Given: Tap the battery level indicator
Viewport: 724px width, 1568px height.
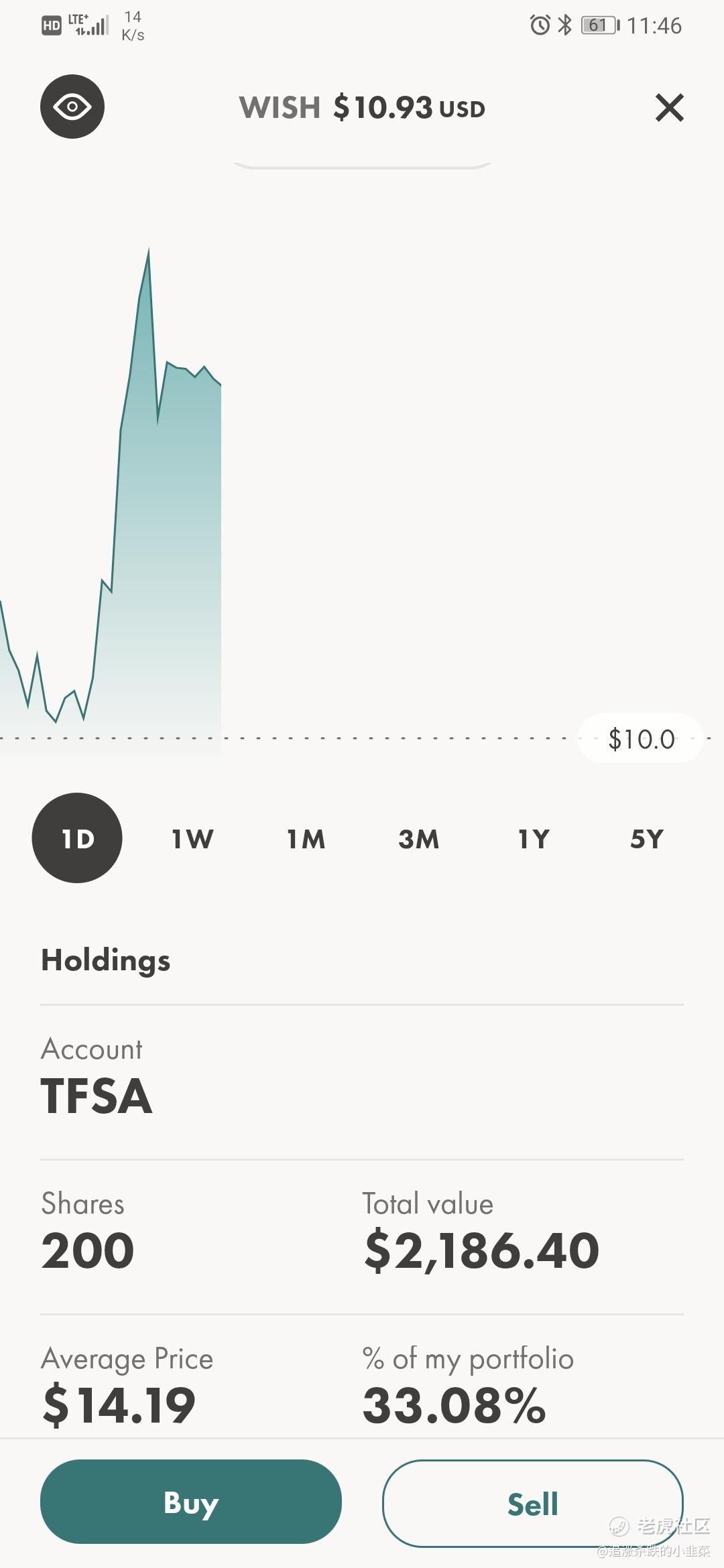Looking at the screenshot, I should tap(600, 25).
